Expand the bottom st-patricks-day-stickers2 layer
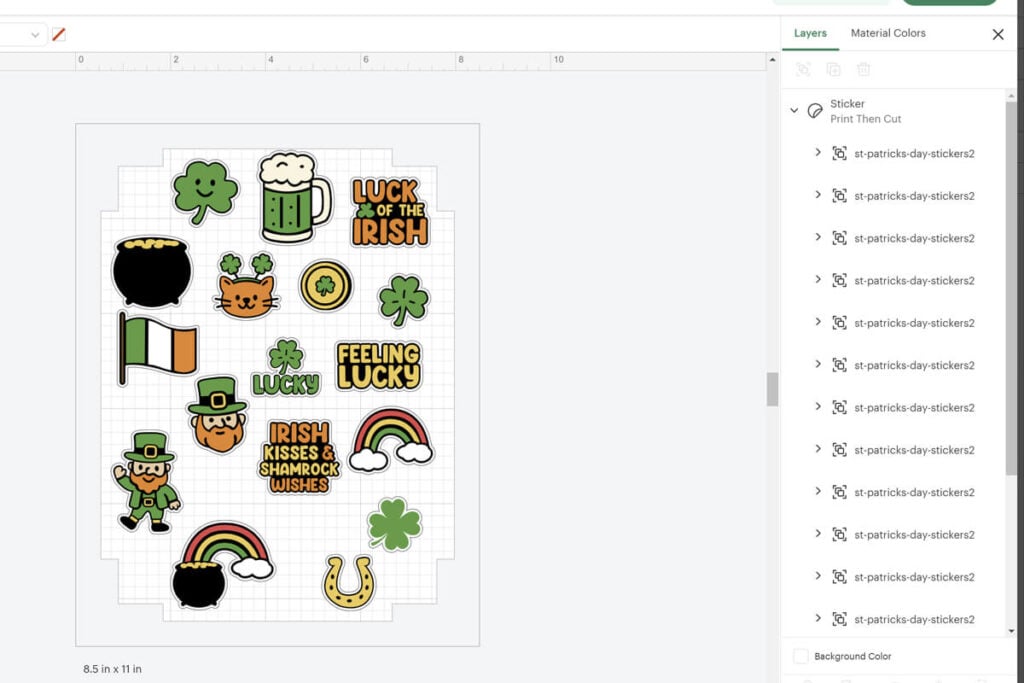The width and height of the screenshot is (1024, 683). coord(818,619)
